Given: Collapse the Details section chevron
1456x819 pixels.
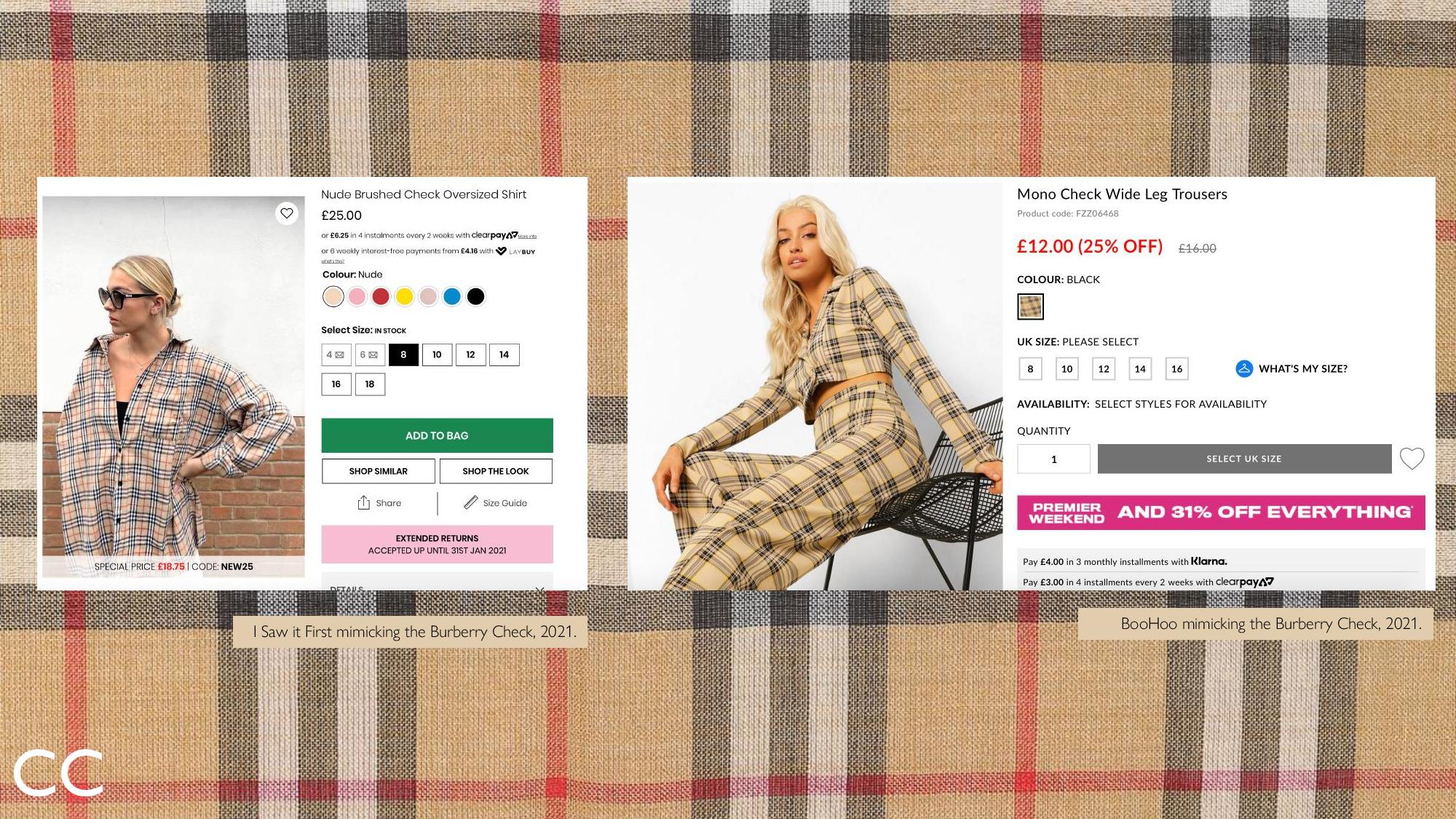Looking at the screenshot, I should (539, 588).
